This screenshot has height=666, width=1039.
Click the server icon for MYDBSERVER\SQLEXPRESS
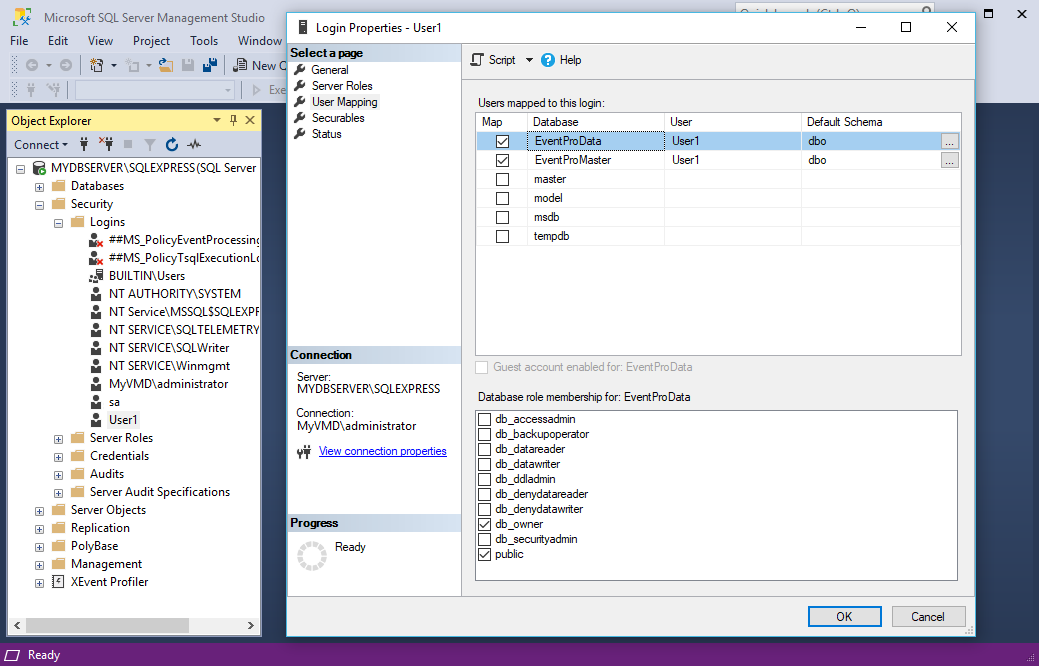tap(39, 168)
